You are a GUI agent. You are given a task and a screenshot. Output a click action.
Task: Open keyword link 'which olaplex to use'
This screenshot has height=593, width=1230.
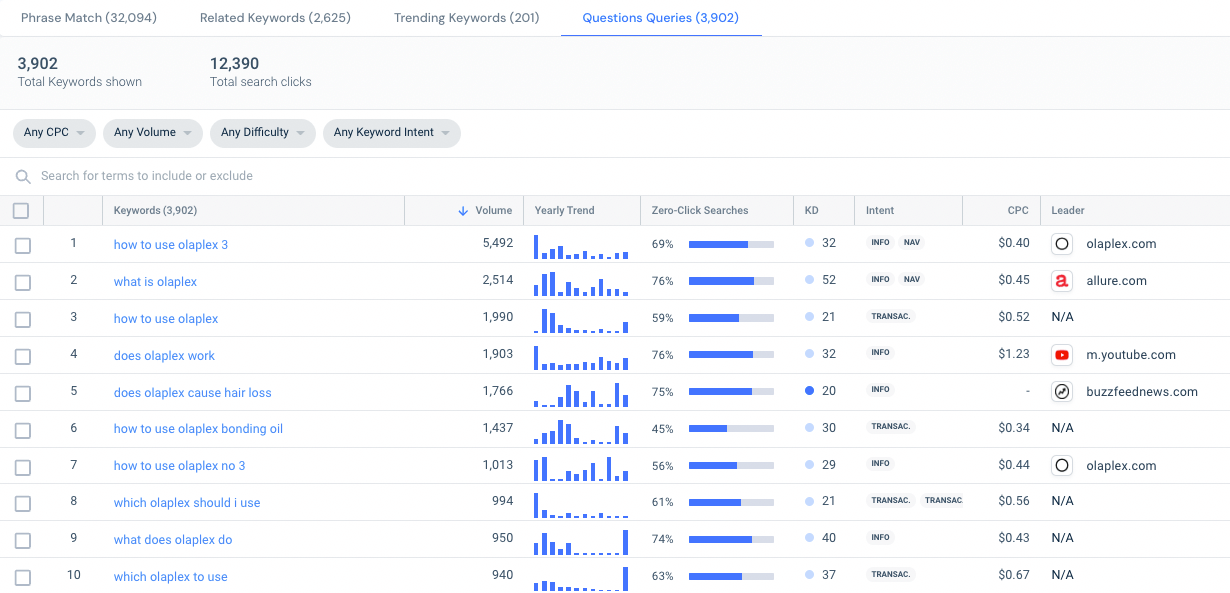click(171, 577)
